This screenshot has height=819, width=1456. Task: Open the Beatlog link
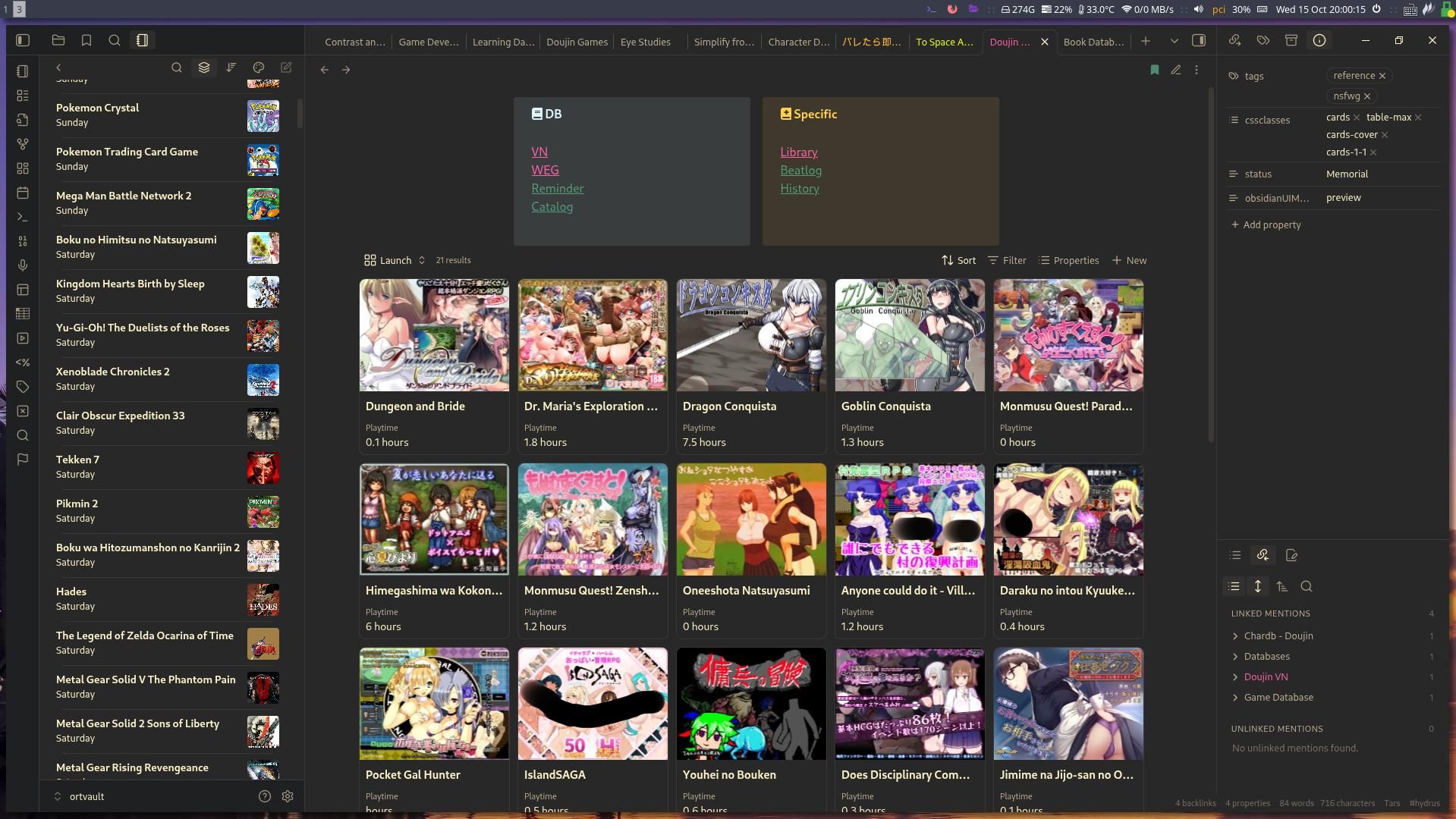(800, 171)
